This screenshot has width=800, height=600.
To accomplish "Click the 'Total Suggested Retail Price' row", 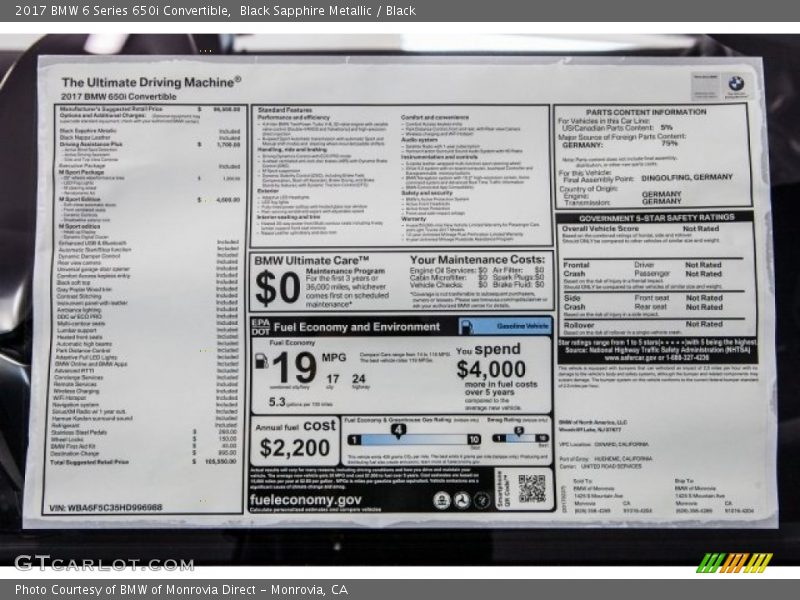I will coord(143,462).
